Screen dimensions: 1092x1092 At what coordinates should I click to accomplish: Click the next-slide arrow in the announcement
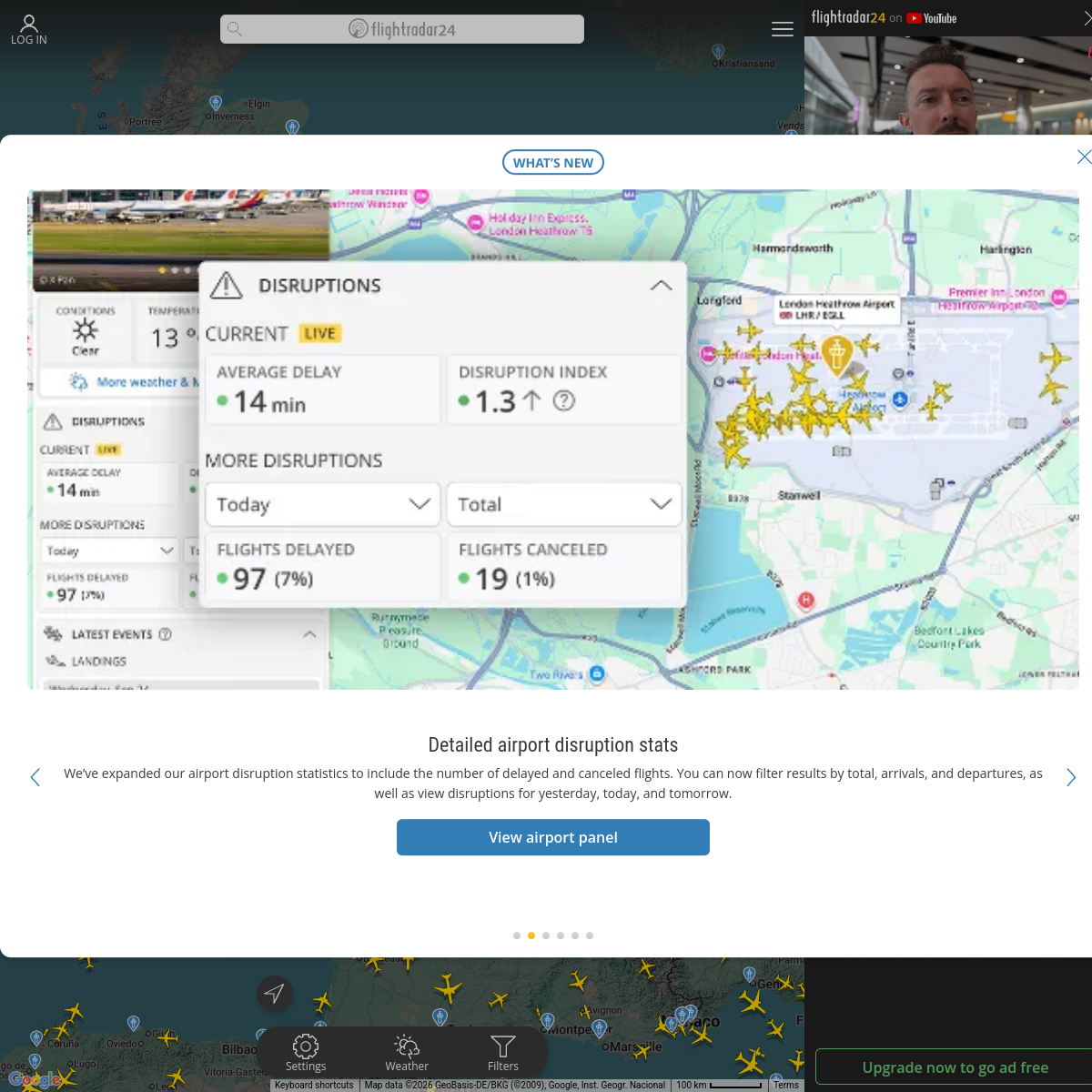pyautogui.click(x=1071, y=777)
